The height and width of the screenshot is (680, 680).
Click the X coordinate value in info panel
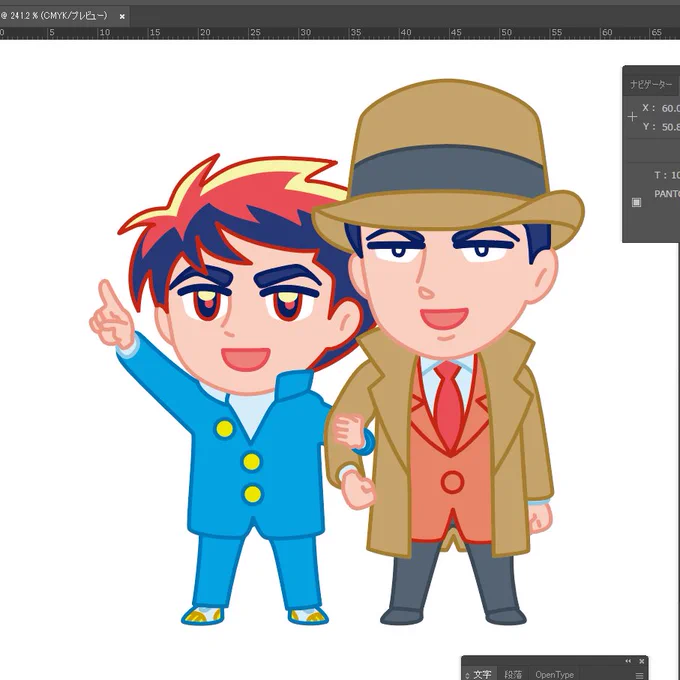pos(670,108)
